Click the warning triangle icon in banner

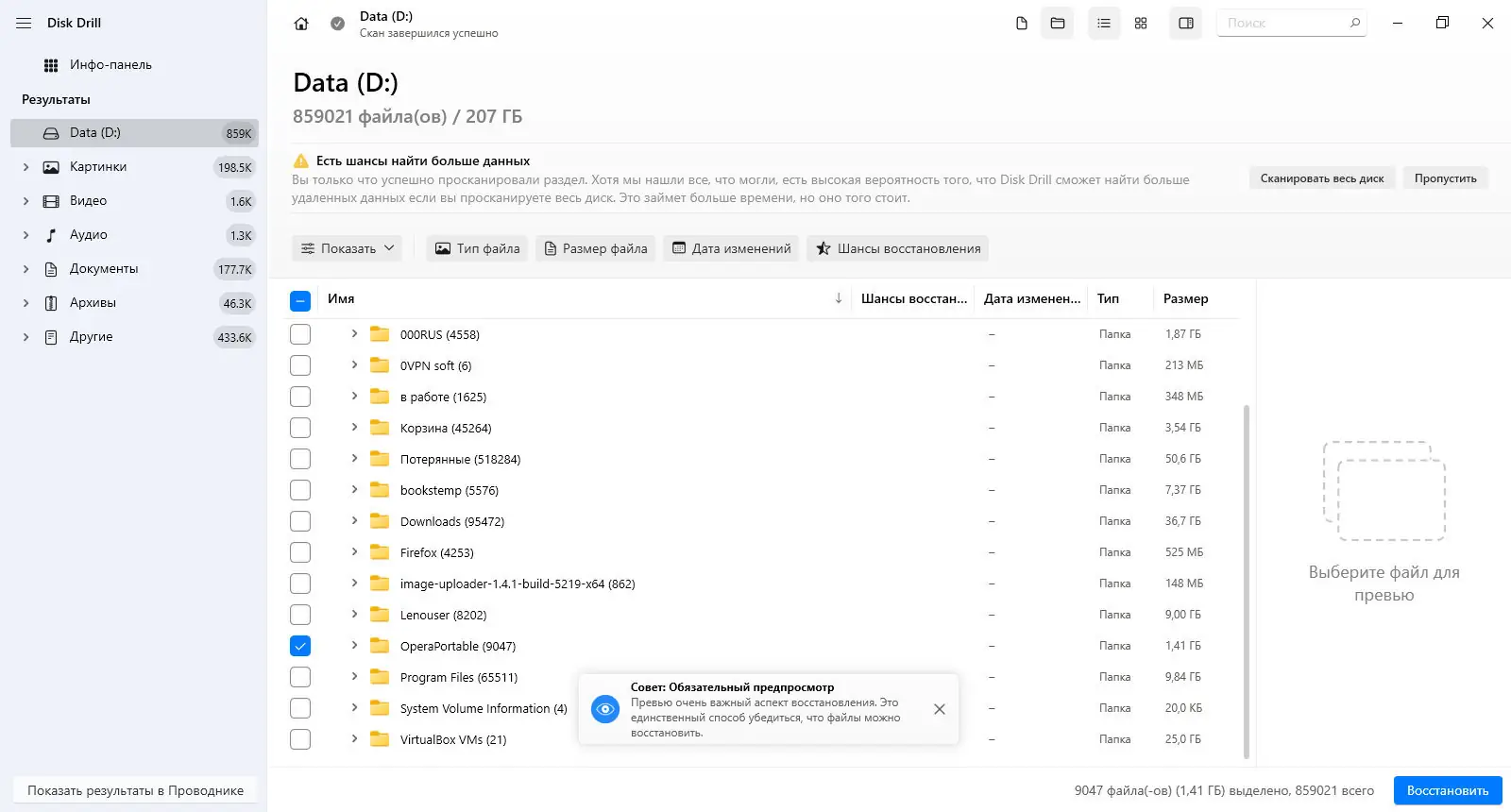click(x=301, y=161)
